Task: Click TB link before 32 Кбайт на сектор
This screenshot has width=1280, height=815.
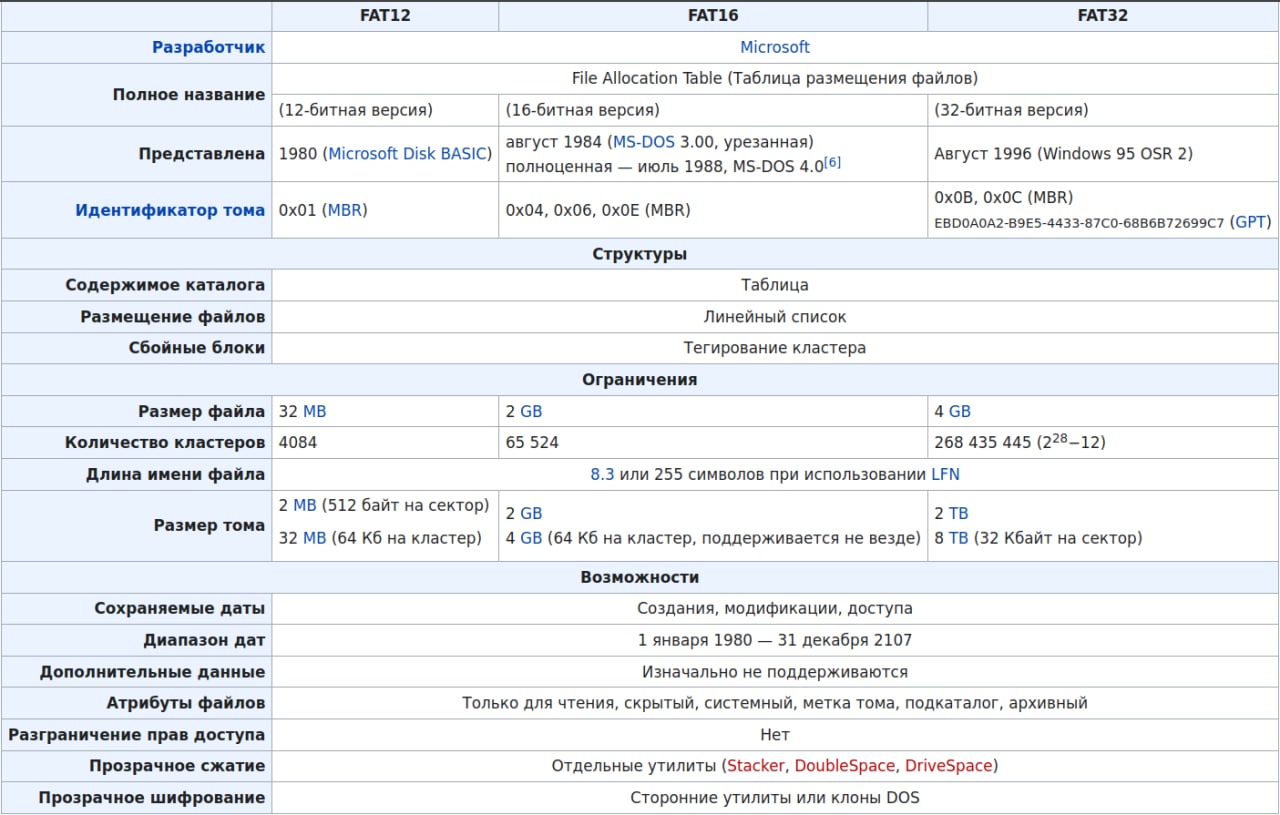Action: (x=958, y=538)
